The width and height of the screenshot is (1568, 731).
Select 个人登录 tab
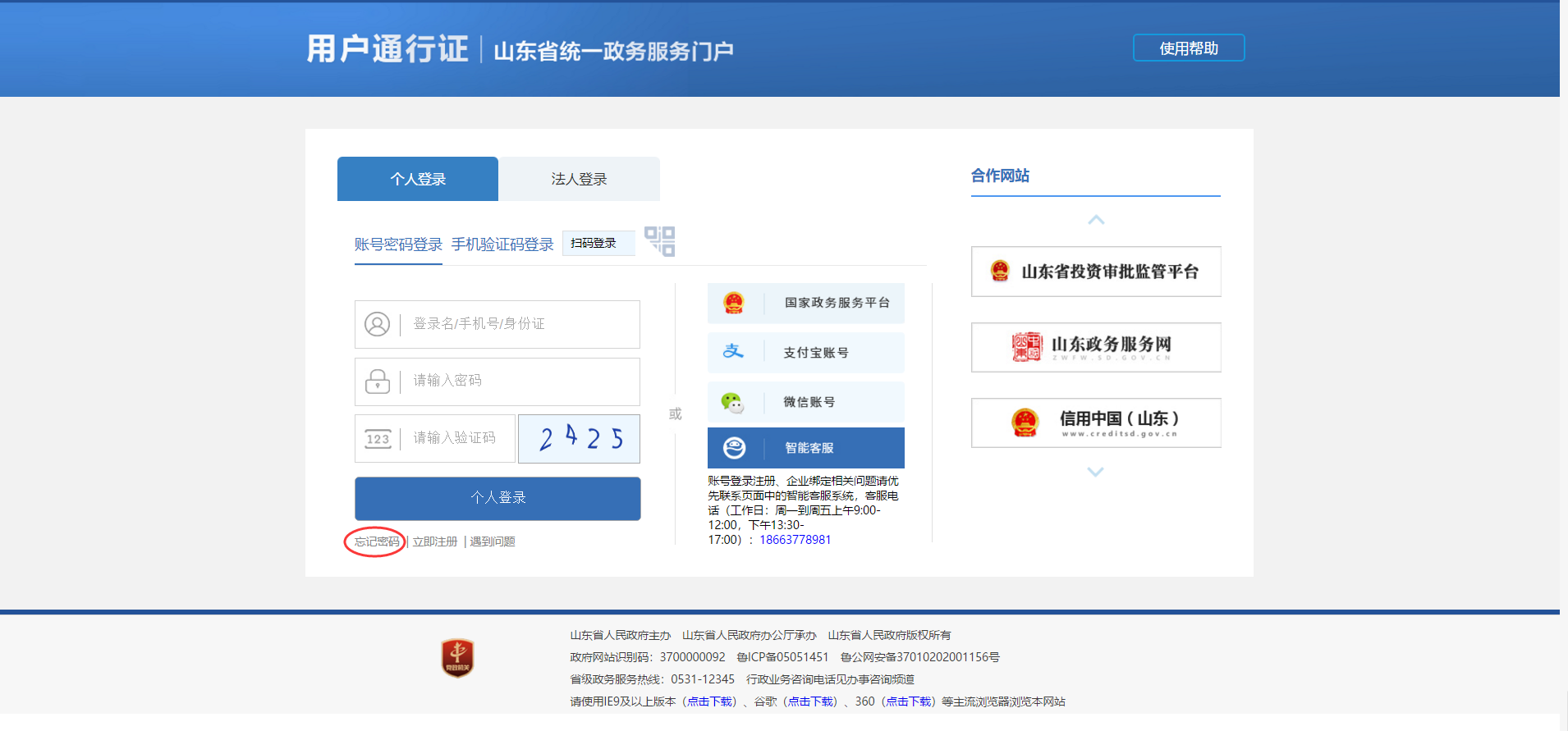[x=418, y=179]
